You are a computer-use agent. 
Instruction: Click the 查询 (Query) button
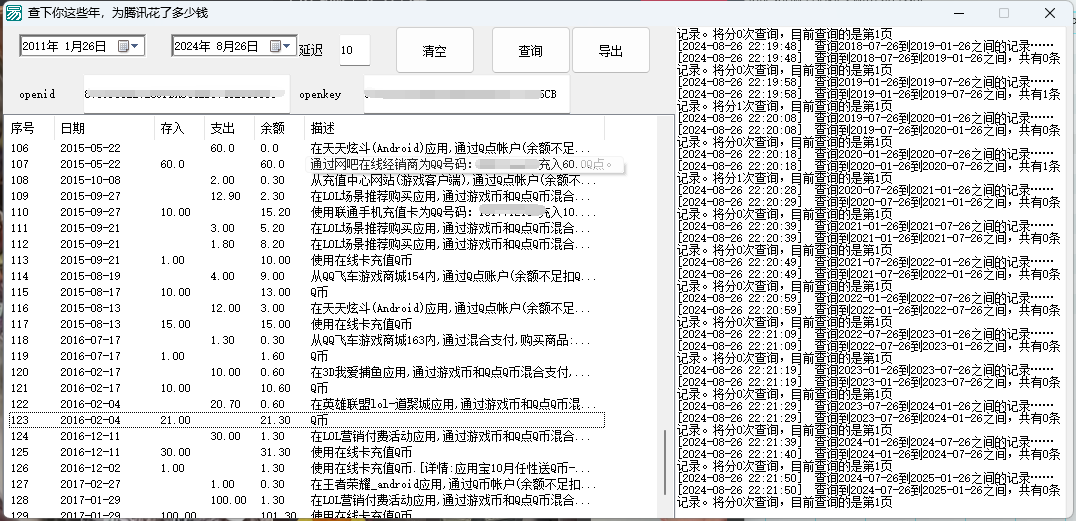point(530,51)
